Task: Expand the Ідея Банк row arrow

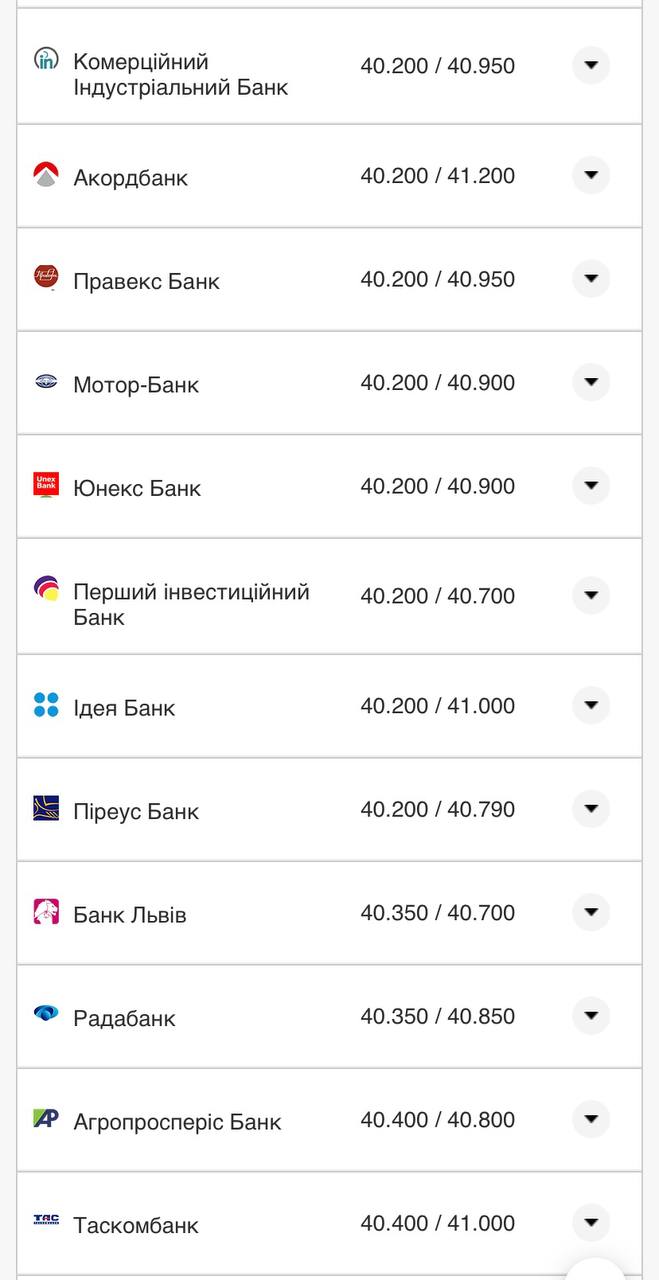Action: click(x=591, y=705)
